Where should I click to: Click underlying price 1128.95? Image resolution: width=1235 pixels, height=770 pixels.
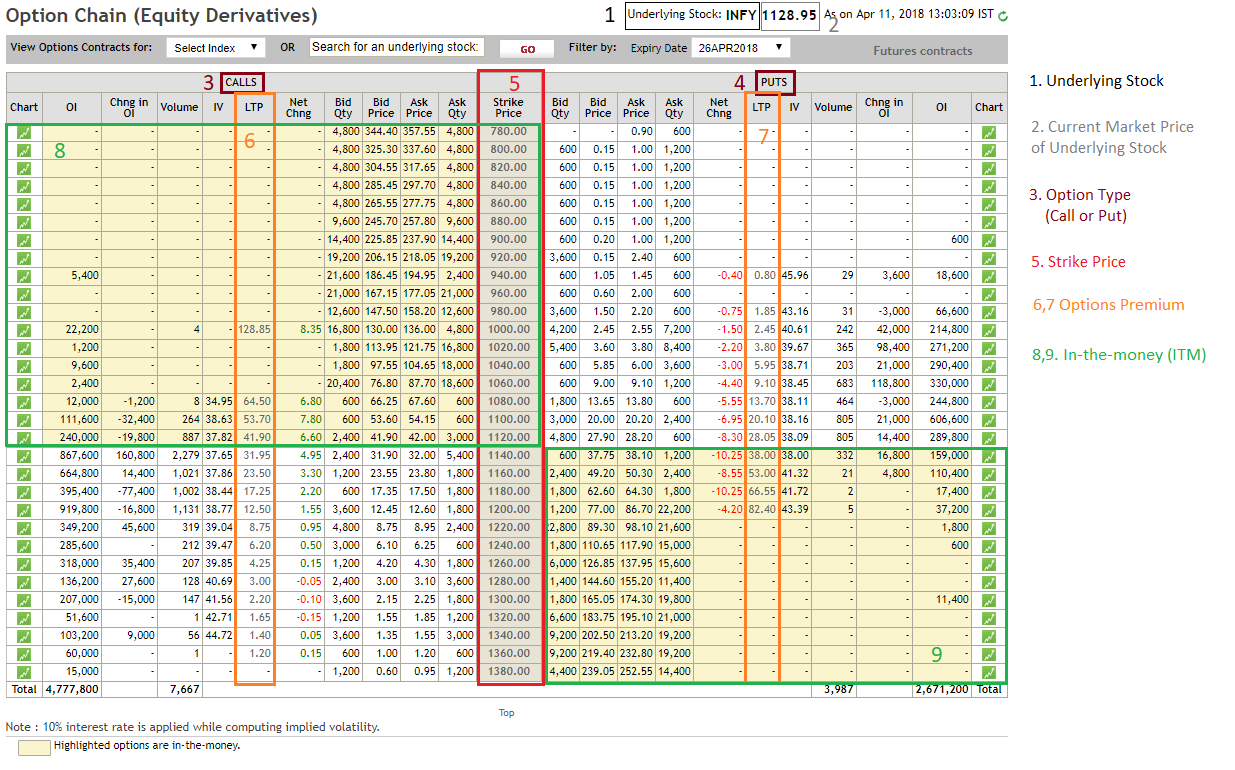click(x=790, y=16)
